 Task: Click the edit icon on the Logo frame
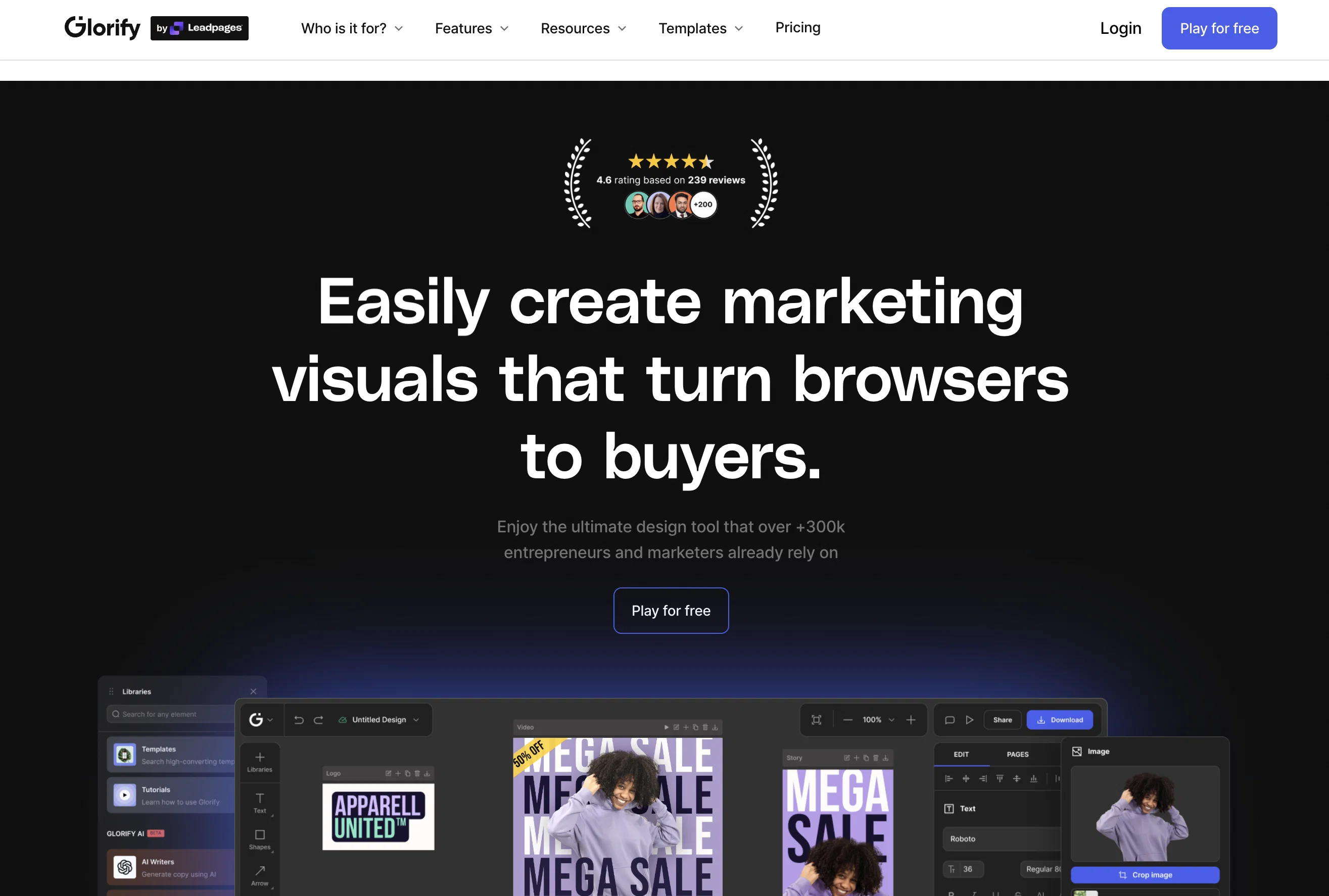388,773
